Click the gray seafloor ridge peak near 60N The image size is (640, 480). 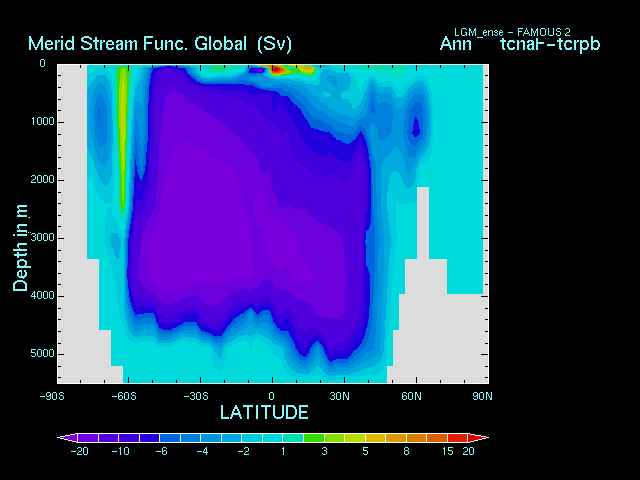(x=423, y=222)
